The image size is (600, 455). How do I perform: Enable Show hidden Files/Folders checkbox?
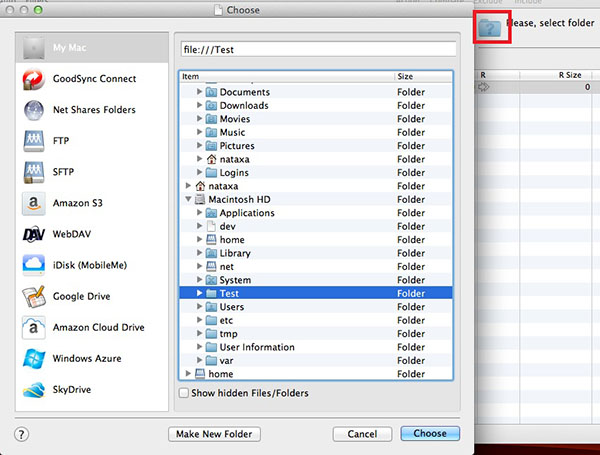tap(184, 393)
